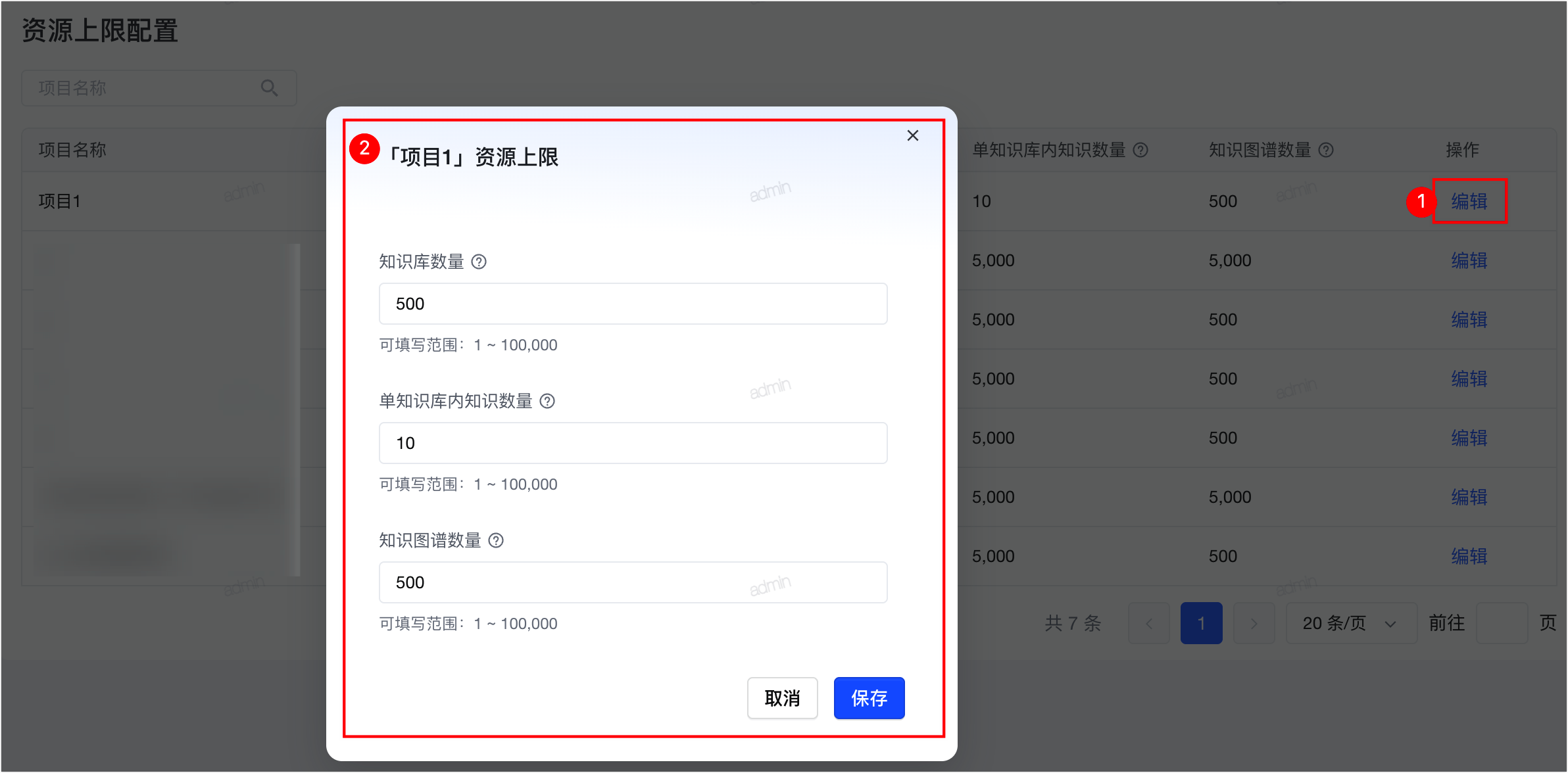1568x773 pixels.
Task: Click 编辑 link for 项目1 row
Action: click(x=1469, y=201)
